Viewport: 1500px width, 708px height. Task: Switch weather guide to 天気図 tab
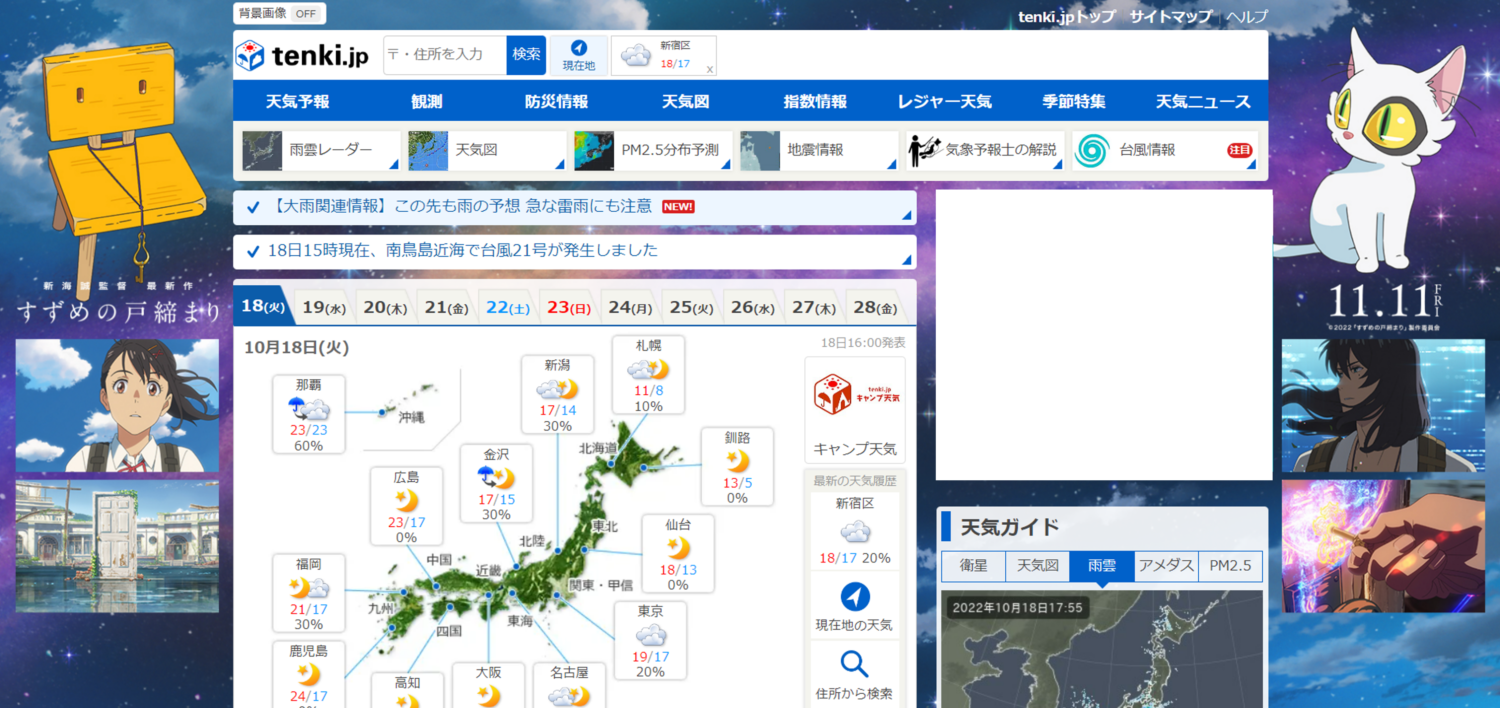(x=1037, y=566)
